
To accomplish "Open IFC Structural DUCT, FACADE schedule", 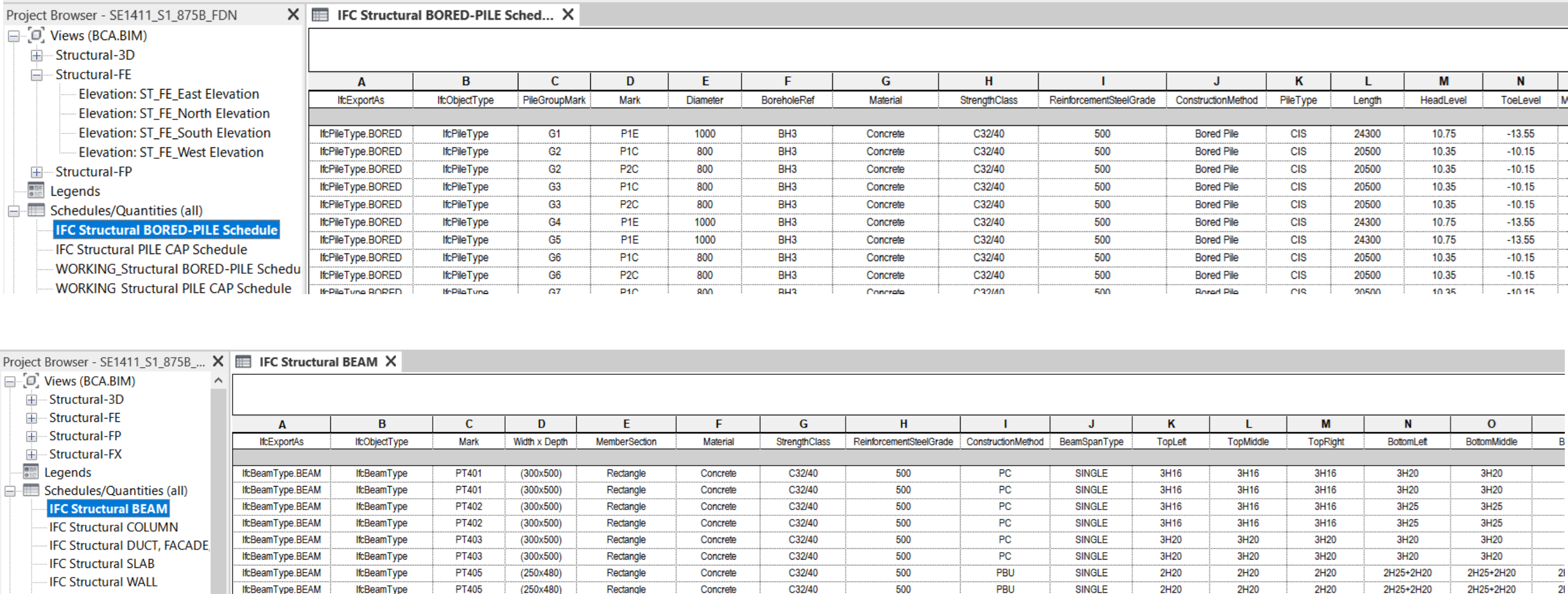I will tap(129, 545).
